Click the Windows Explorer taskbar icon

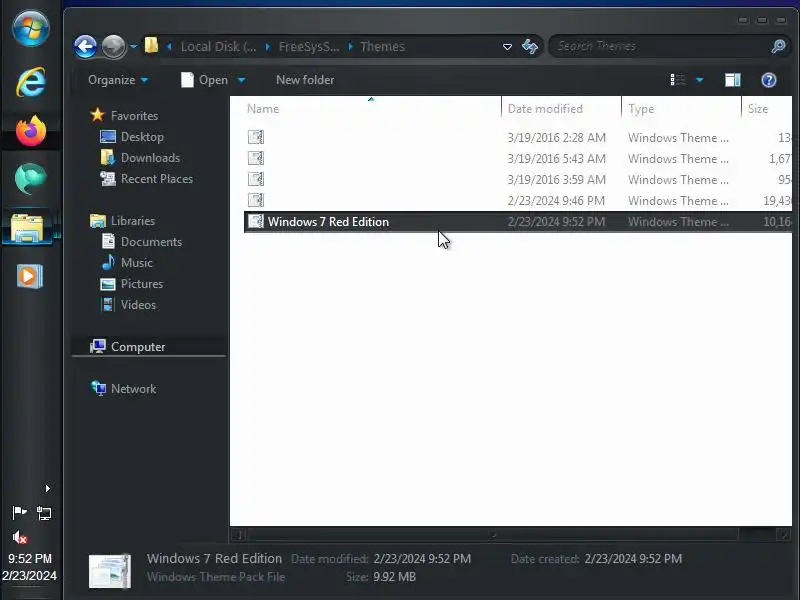pos(28,228)
